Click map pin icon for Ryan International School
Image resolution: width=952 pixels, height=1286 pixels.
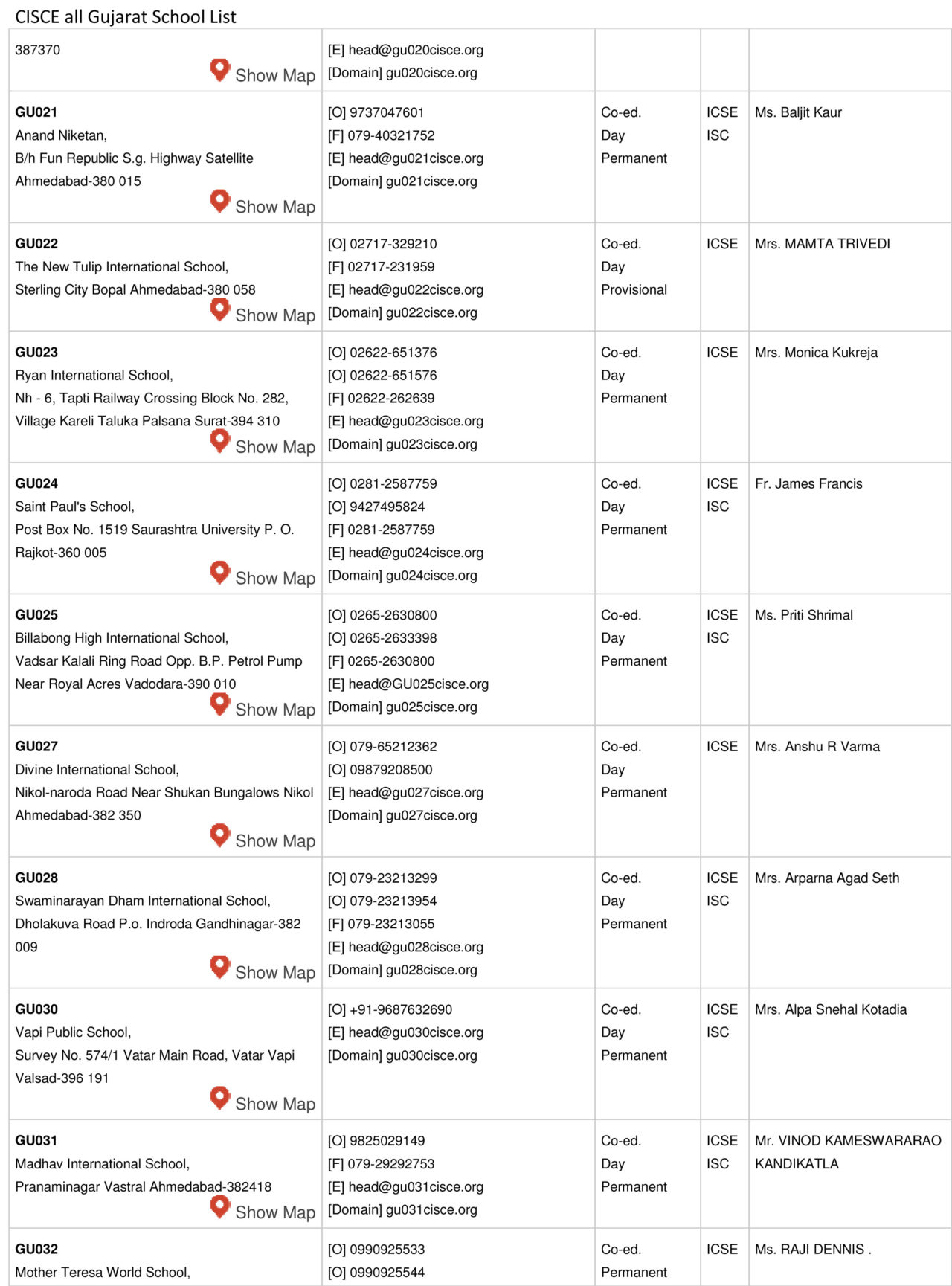tap(220, 441)
